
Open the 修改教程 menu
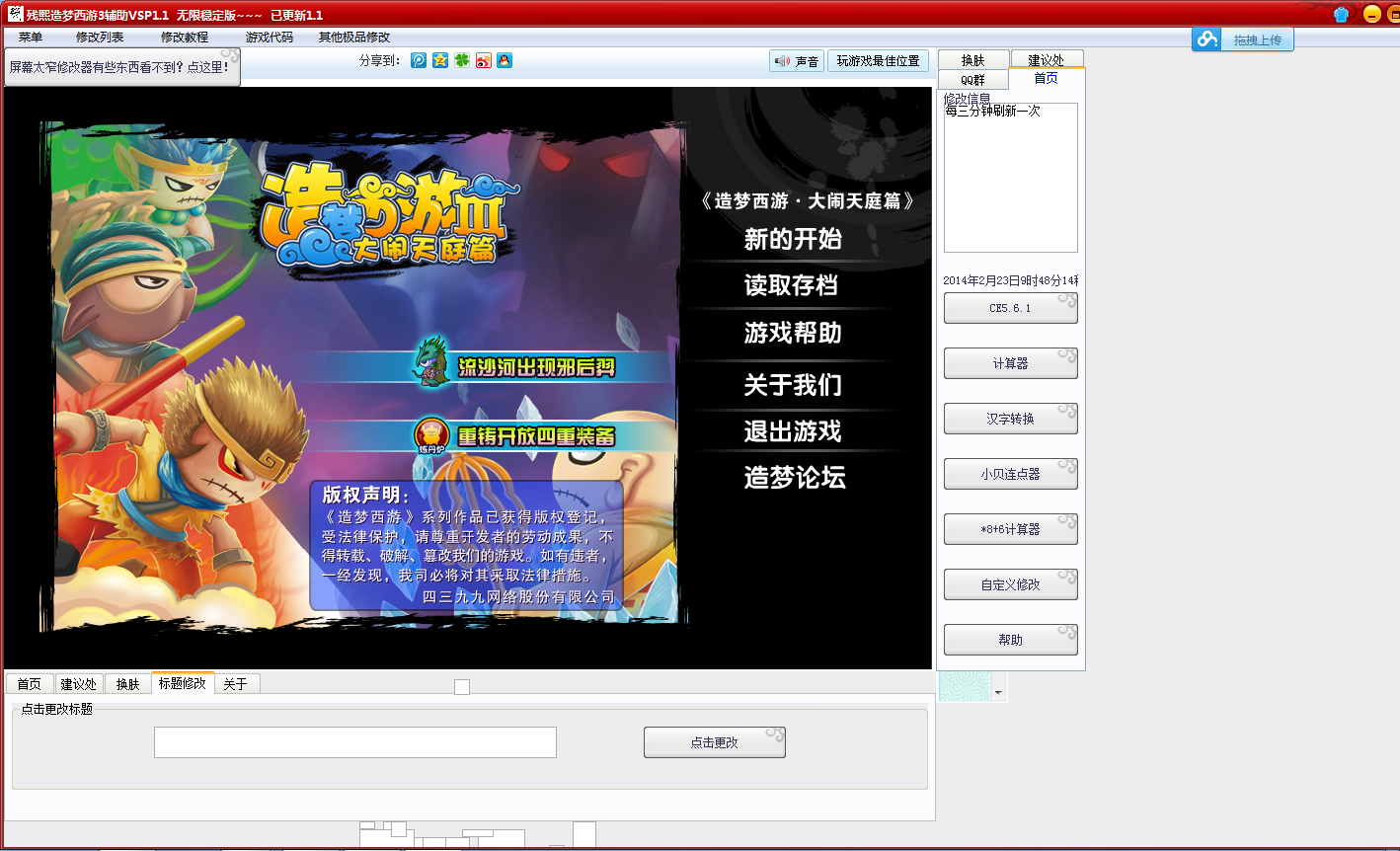pyautogui.click(x=185, y=38)
